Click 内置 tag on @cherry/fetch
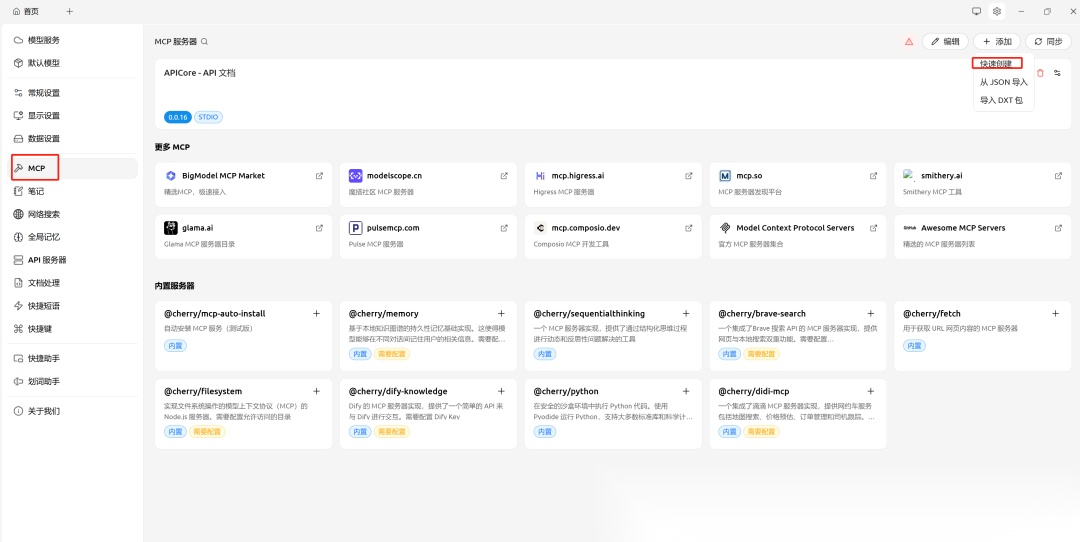Screen dimensions: 1080x542 914,346
